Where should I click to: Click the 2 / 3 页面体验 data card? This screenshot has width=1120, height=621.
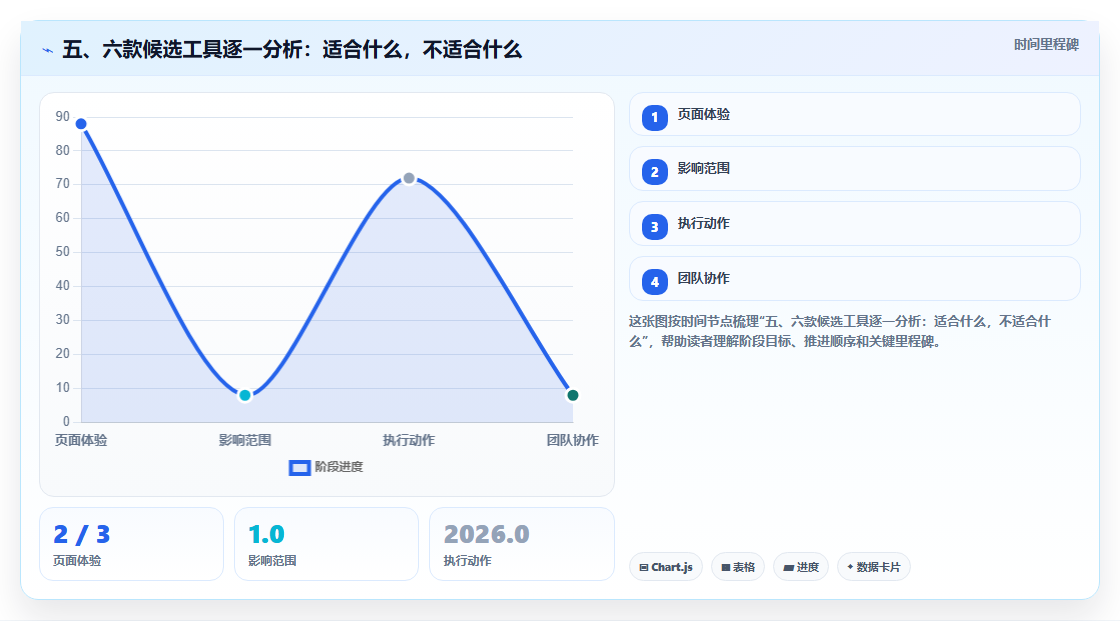point(131,545)
